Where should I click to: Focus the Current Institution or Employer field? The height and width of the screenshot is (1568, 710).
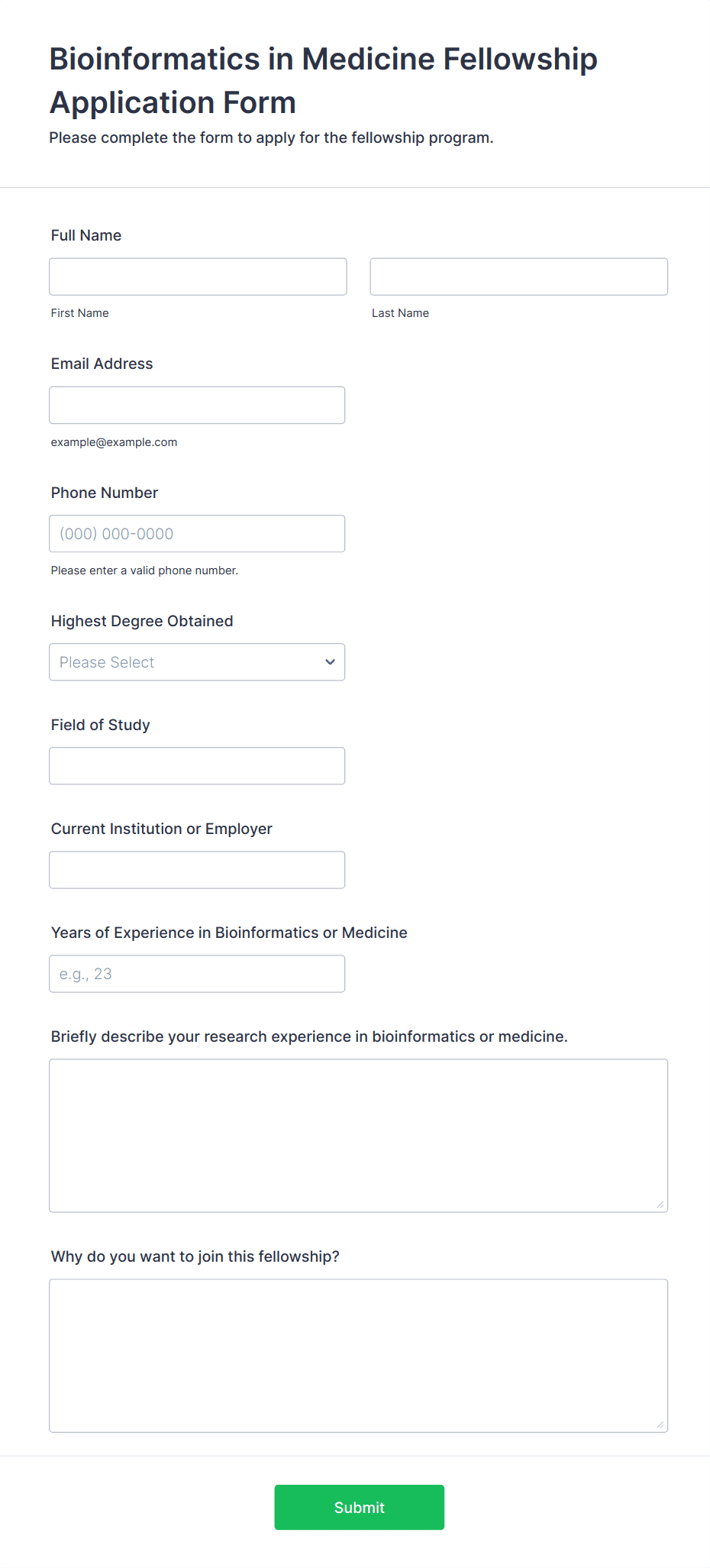(197, 870)
